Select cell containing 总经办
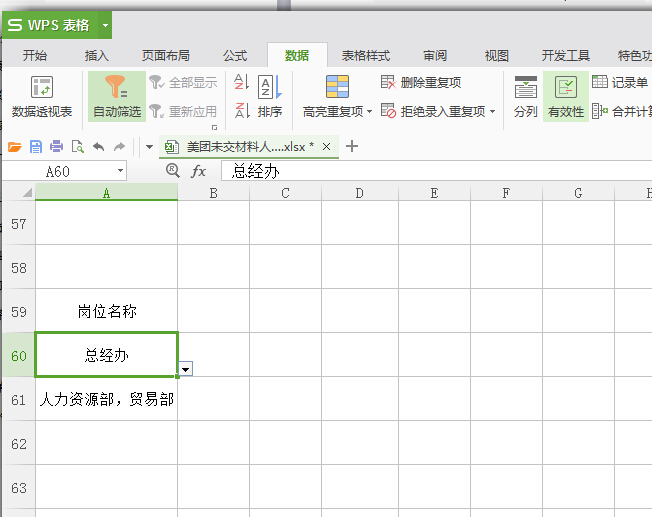This screenshot has width=652, height=517. [106, 355]
